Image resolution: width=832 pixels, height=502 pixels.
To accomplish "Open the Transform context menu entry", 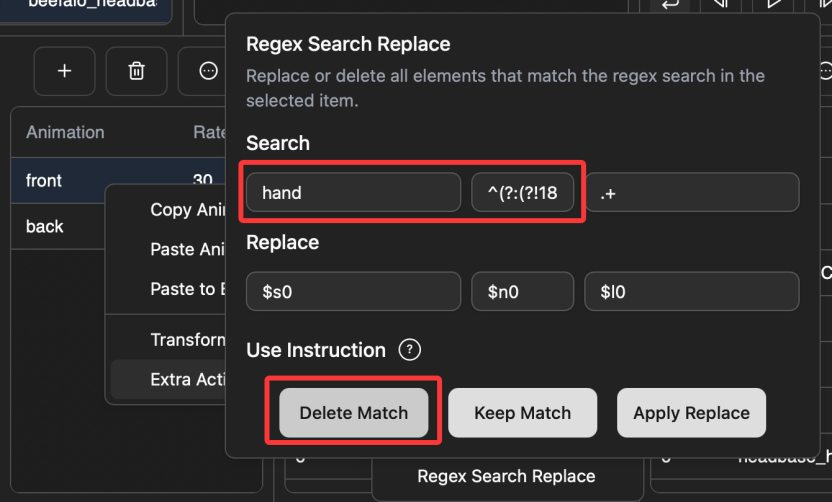I will pyautogui.click(x=187, y=340).
